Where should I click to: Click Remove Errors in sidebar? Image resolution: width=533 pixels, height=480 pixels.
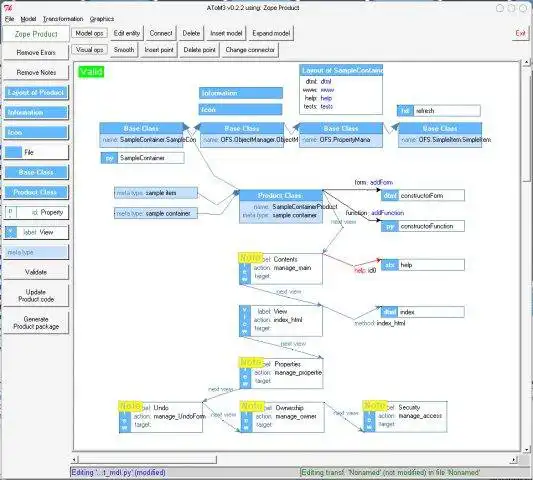[36, 53]
